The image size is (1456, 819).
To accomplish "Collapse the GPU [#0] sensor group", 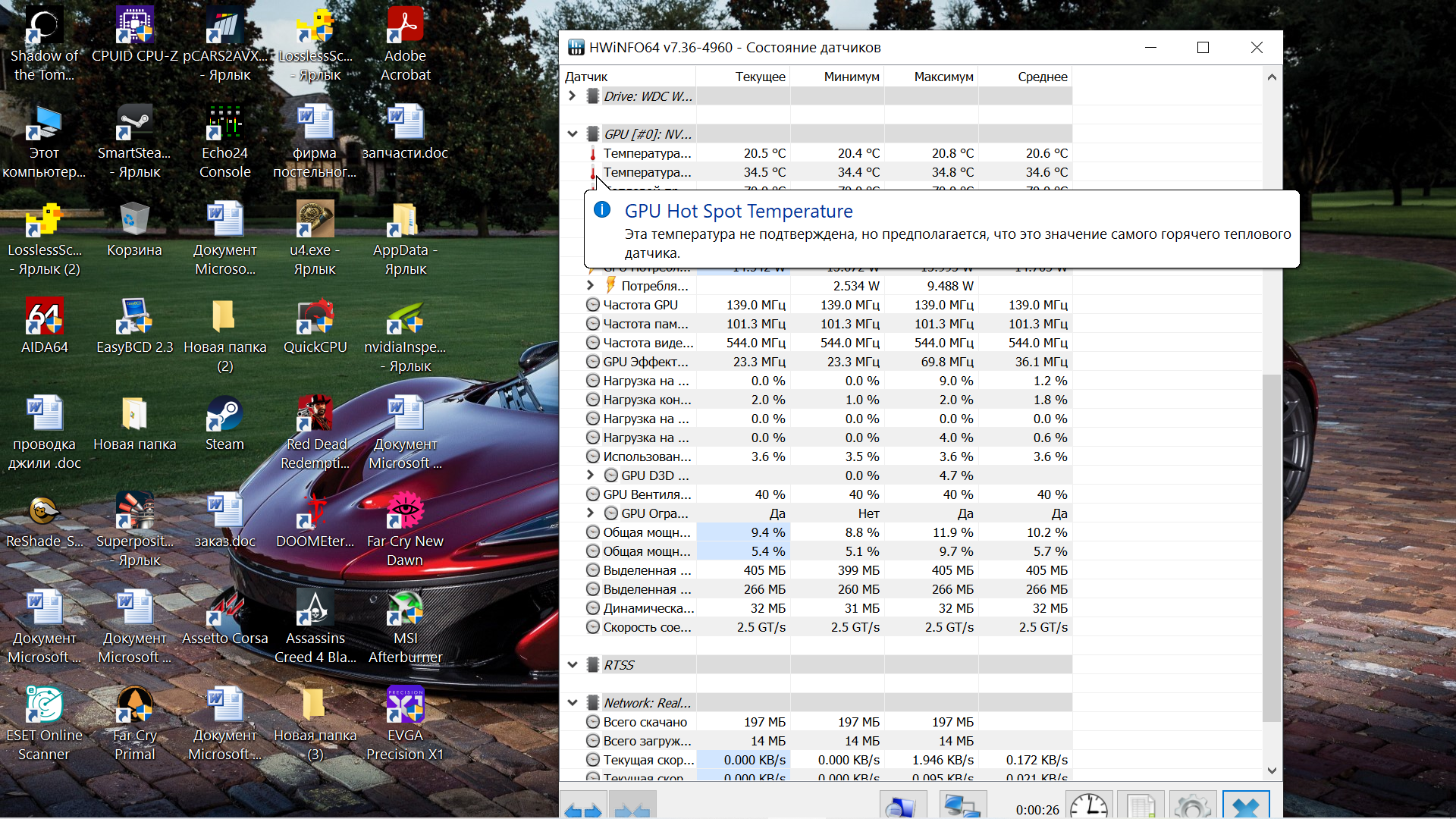I will pos(573,134).
